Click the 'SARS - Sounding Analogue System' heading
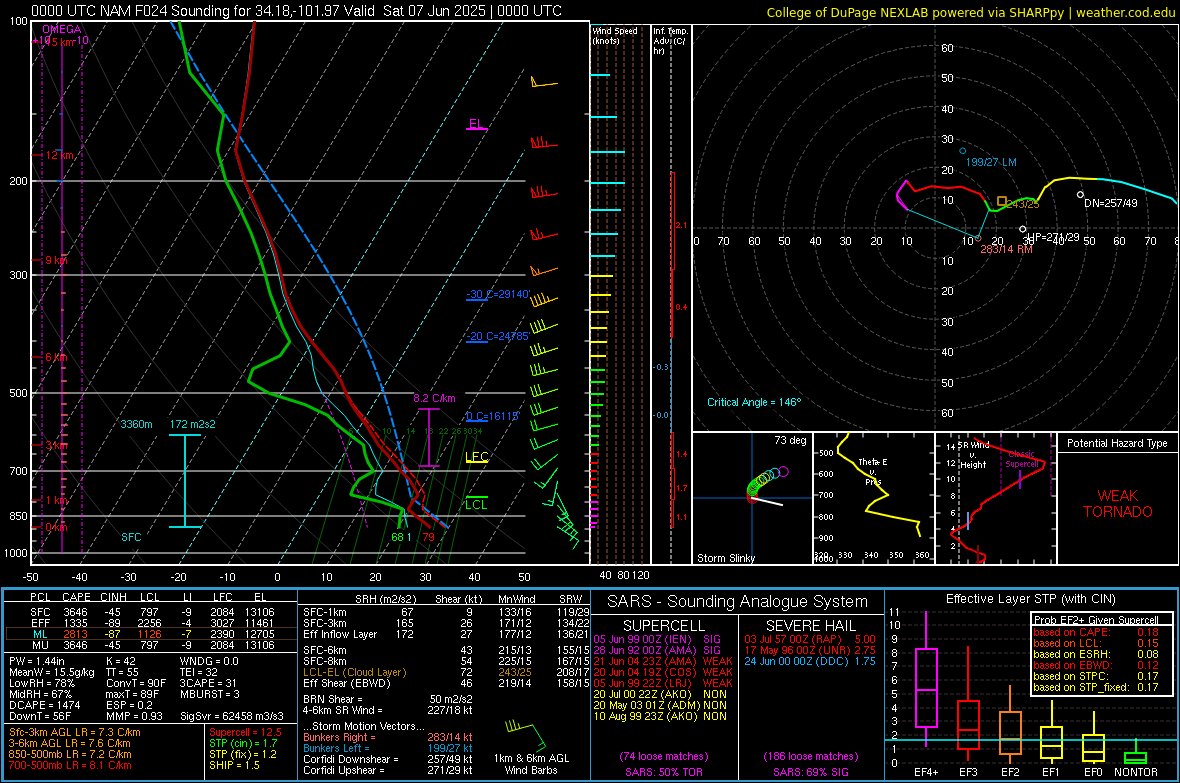Image resolution: width=1180 pixels, height=783 pixels. pos(738,602)
